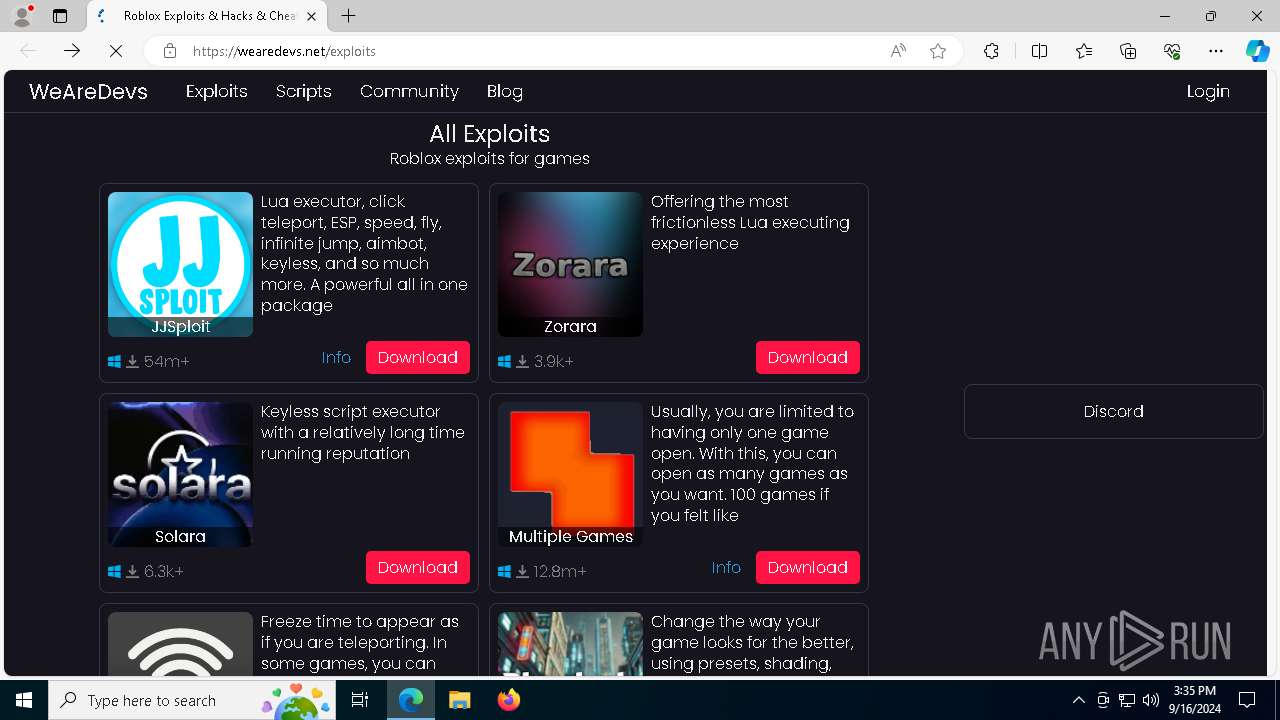1280x720 pixels.
Task: Open the volume control icon
Action: pos(1151,700)
